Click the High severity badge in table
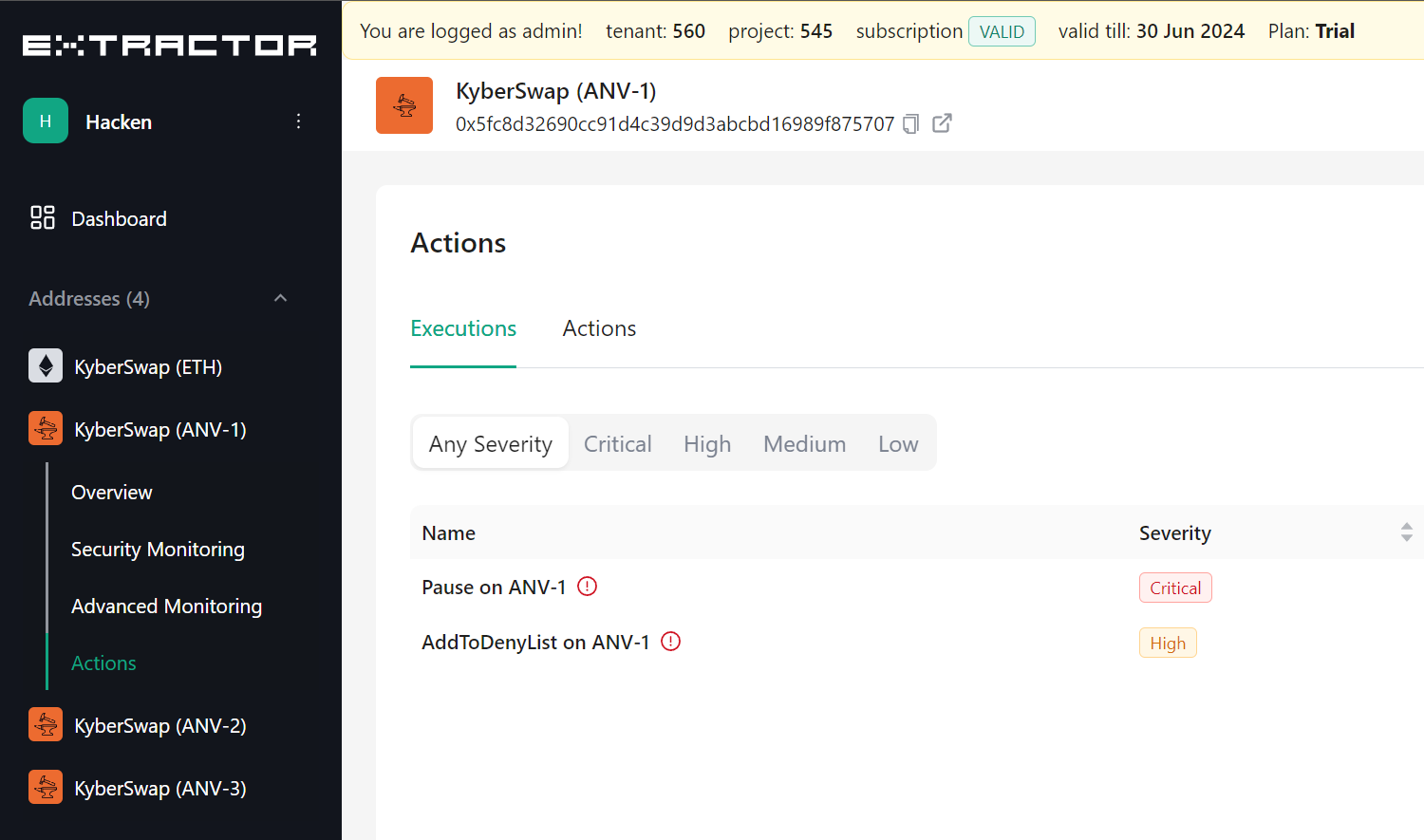Screen dimensions: 1424x840 1168,643
